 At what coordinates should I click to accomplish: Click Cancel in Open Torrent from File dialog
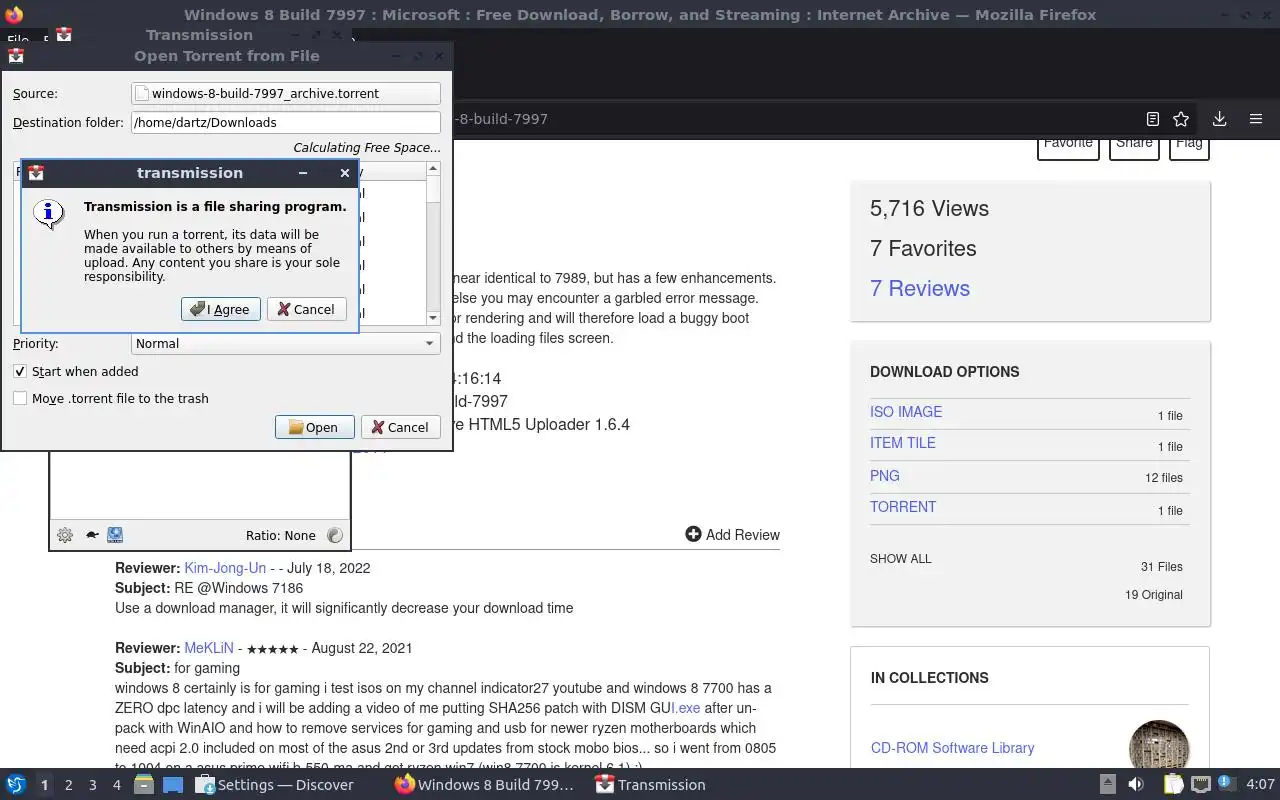pos(400,427)
